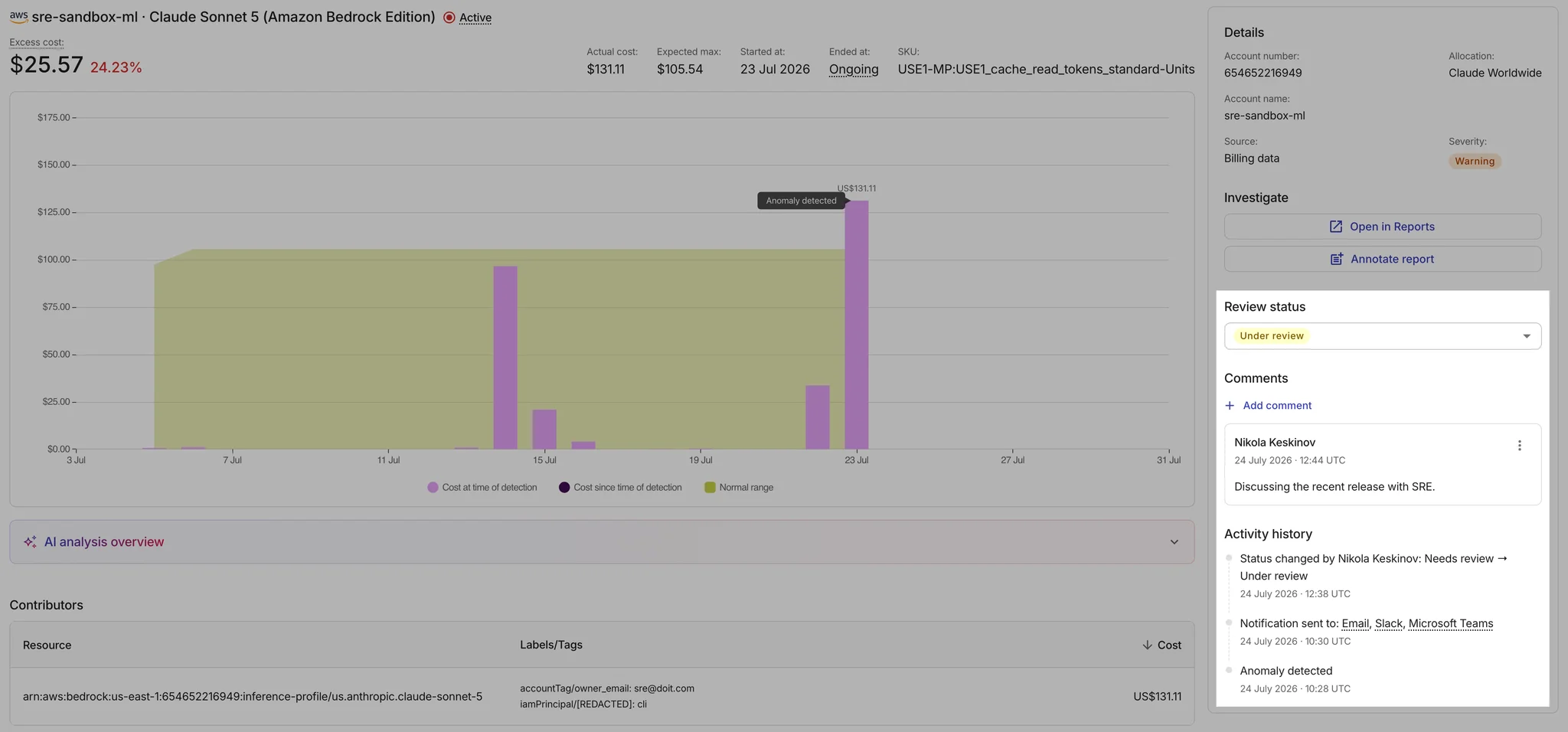
Task: Click the Review status dropdown arrow
Action: pyautogui.click(x=1527, y=336)
